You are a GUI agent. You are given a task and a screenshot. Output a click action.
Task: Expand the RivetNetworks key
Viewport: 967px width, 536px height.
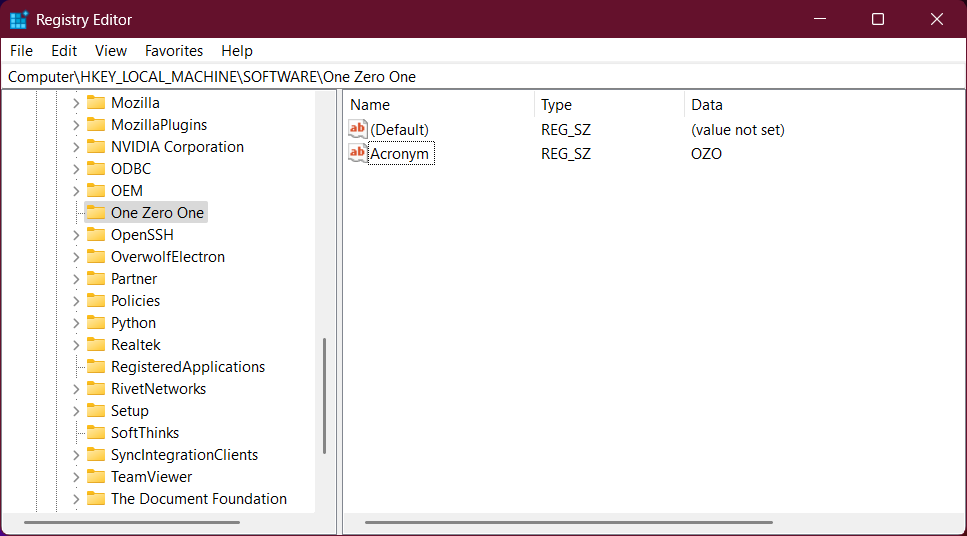tap(76, 389)
